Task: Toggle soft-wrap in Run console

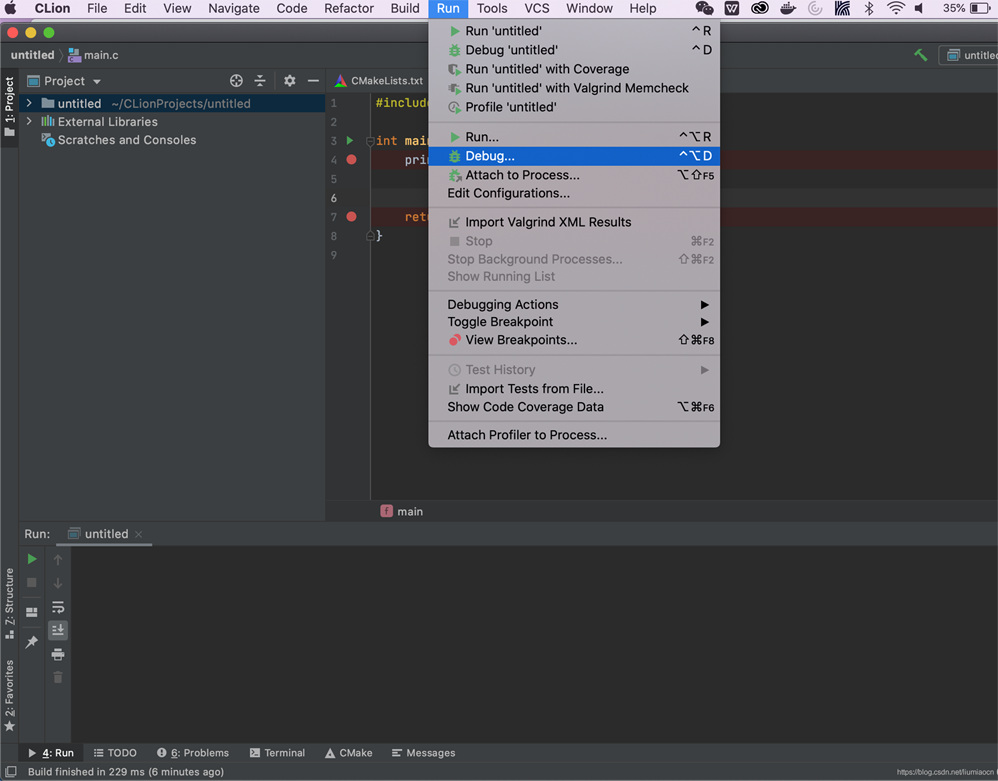Action: tap(58, 607)
